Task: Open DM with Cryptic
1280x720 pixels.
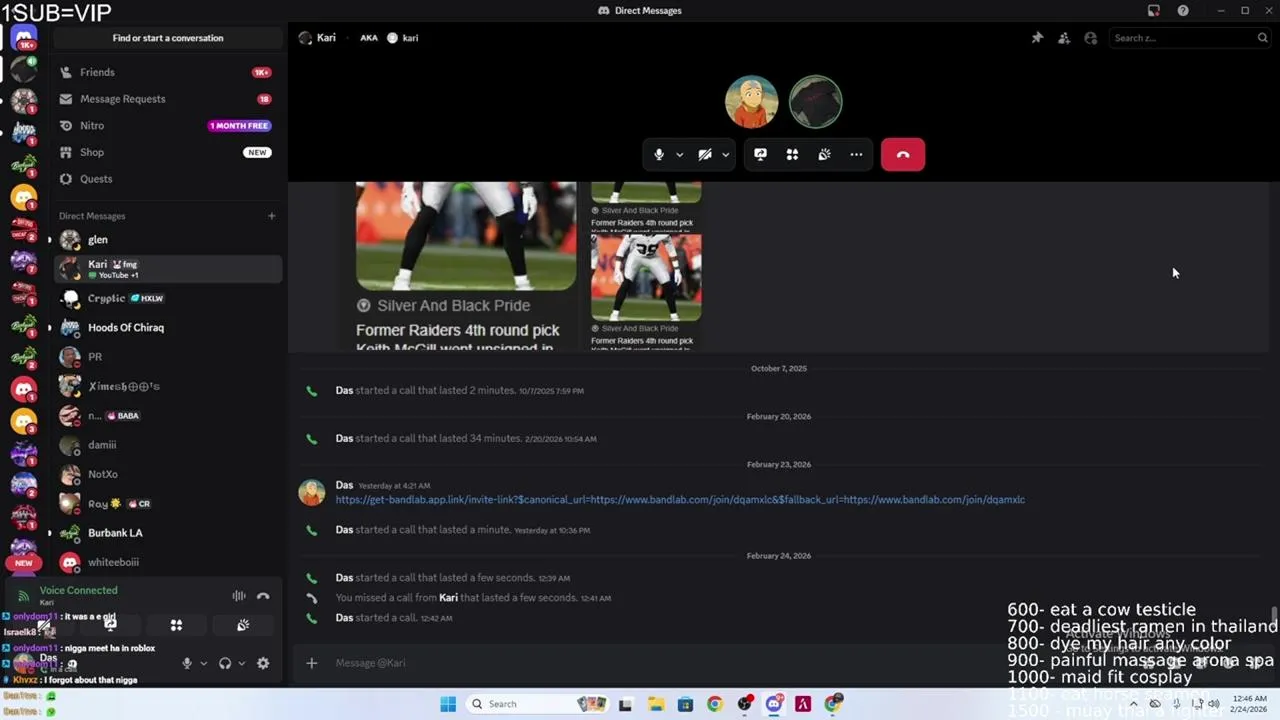Action: pyautogui.click(x=166, y=298)
